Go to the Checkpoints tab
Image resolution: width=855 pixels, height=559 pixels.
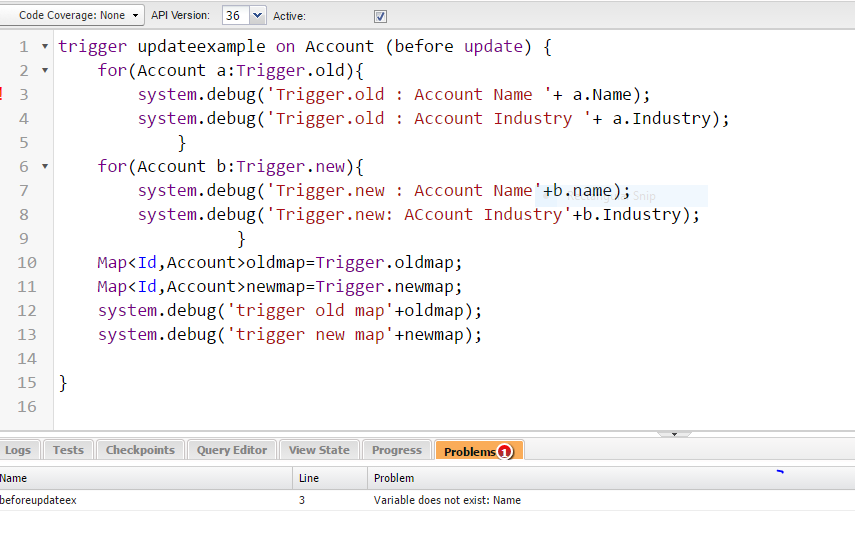[x=140, y=450]
